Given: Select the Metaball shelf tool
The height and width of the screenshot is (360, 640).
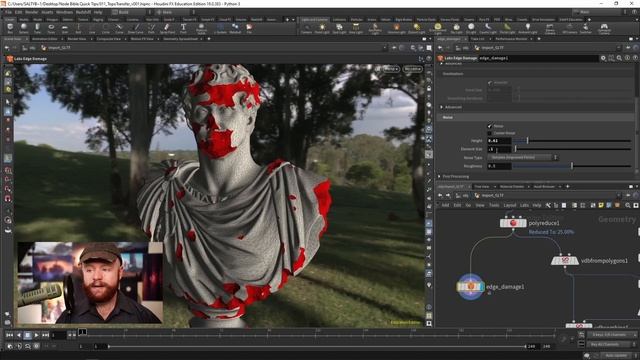Looking at the screenshot, I should point(235,29).
